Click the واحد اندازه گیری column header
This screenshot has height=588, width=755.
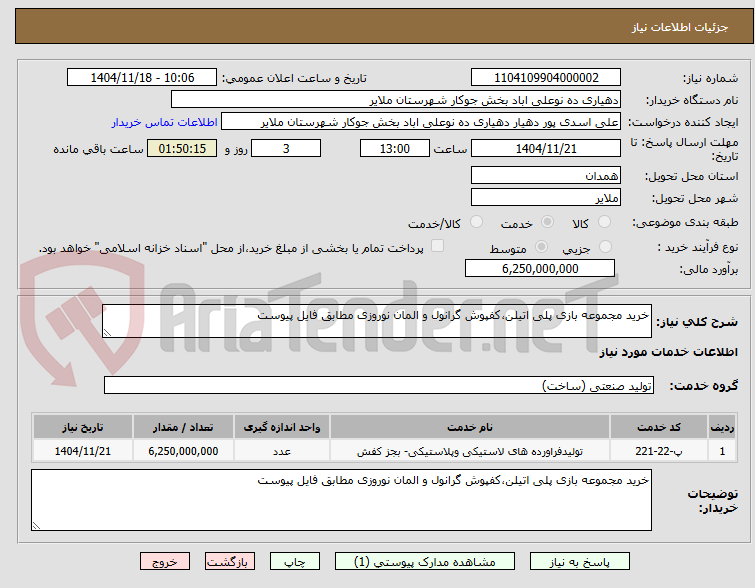(x=282, y=427)
